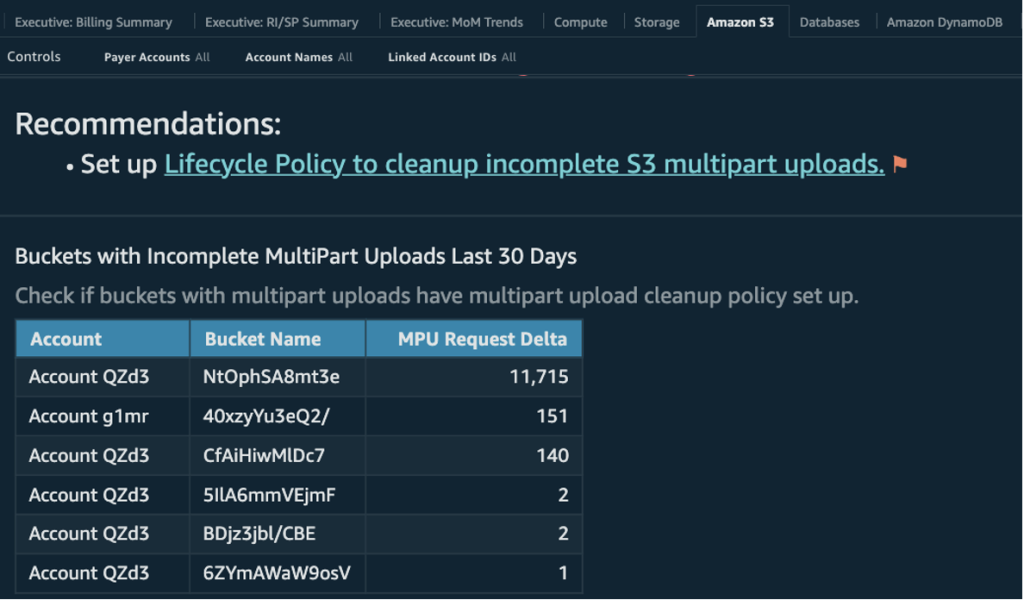Sort by the Account column header
Image resolution: width=1024 pixels, height=600 pixels.
103,339
